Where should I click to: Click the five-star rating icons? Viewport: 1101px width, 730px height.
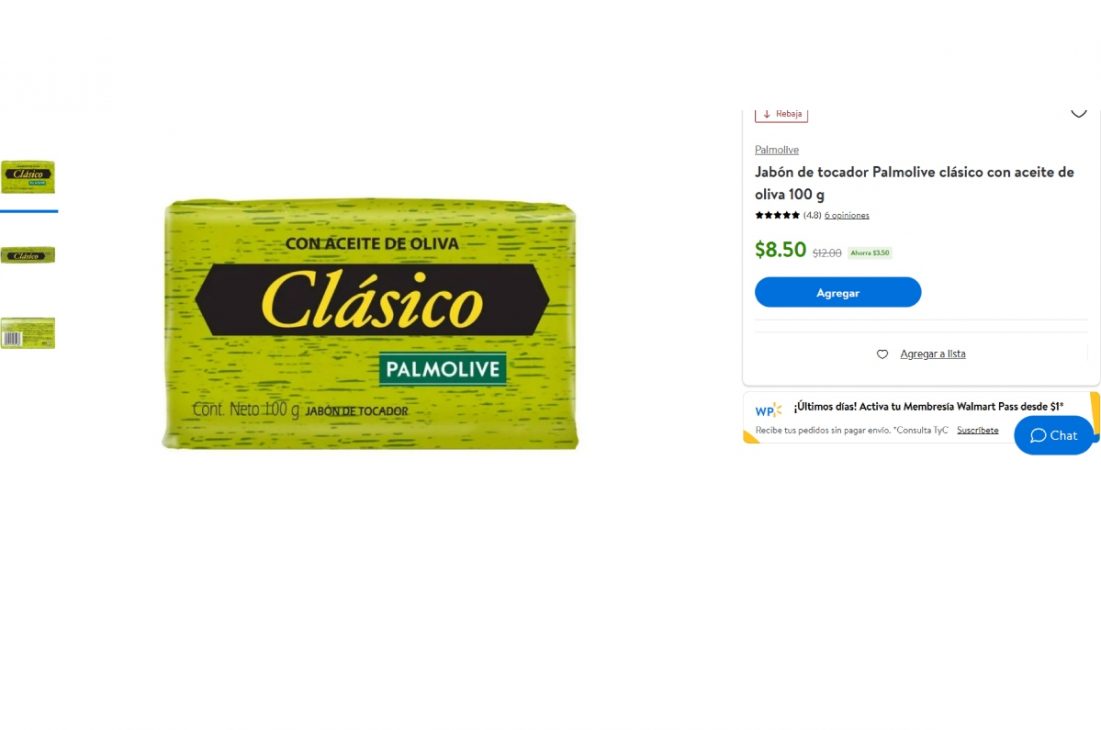coord(777,215)
